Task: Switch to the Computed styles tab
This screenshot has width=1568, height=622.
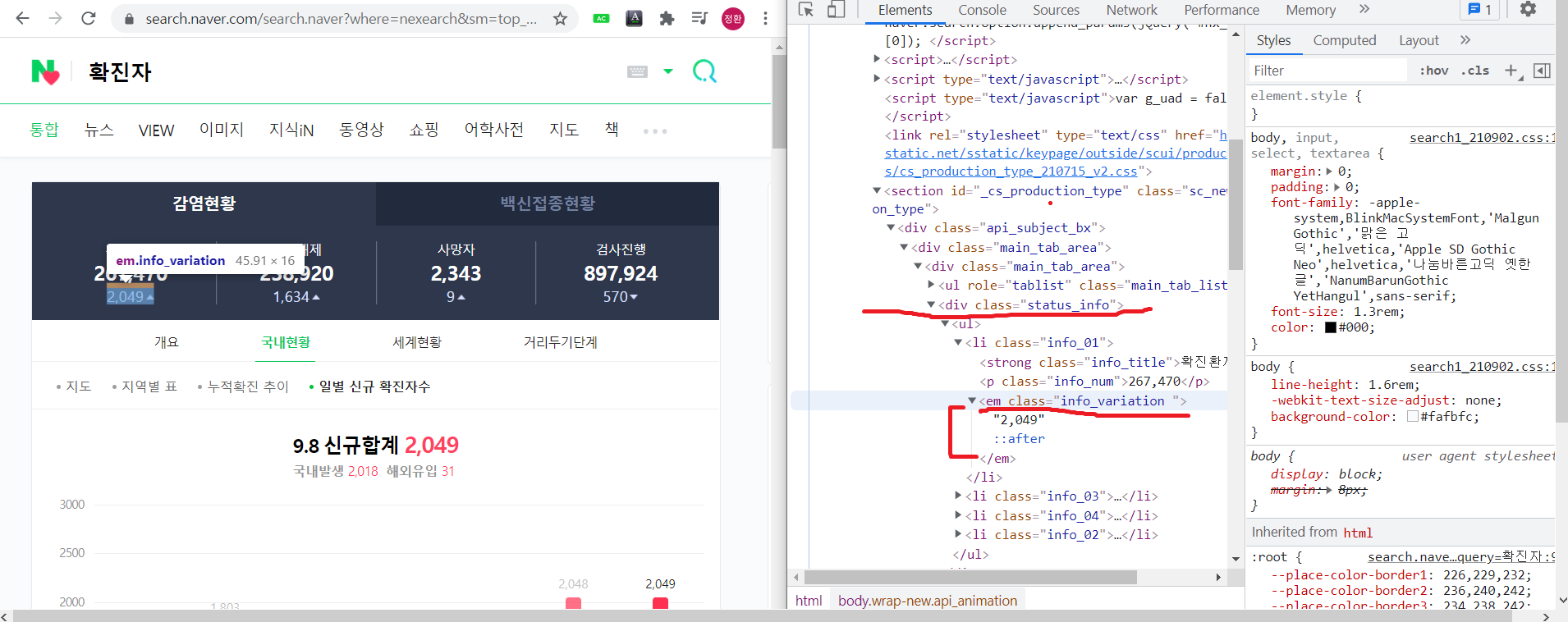Action: click(1344, 40)
